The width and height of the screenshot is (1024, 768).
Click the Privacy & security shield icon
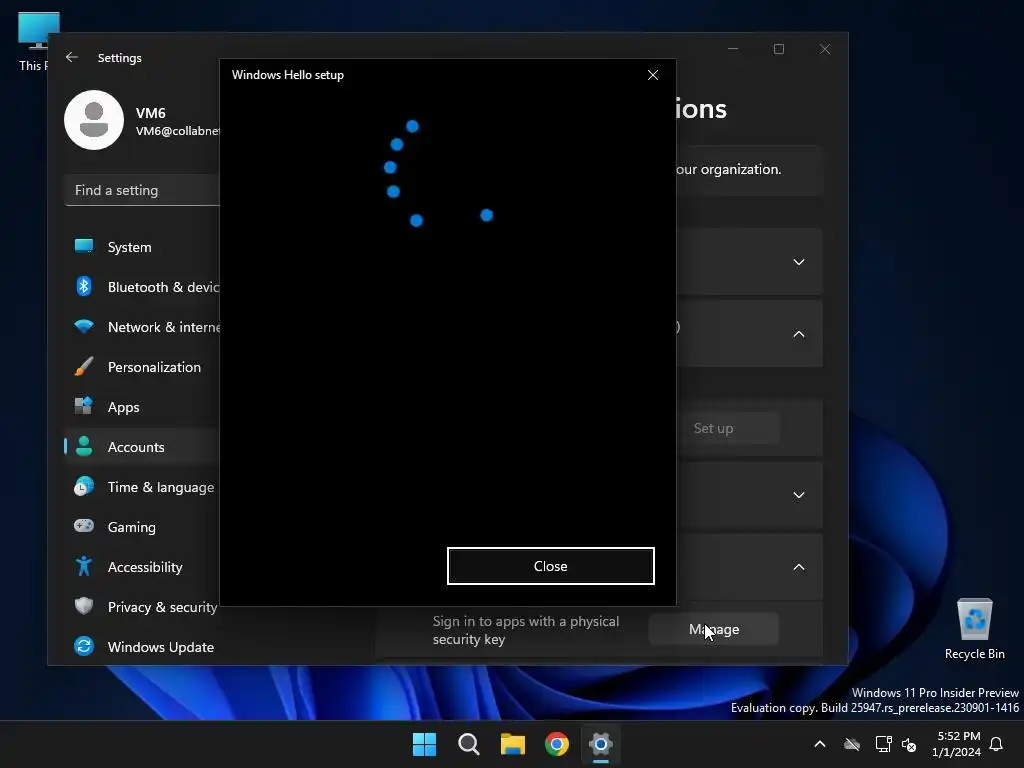click(84, 606)
